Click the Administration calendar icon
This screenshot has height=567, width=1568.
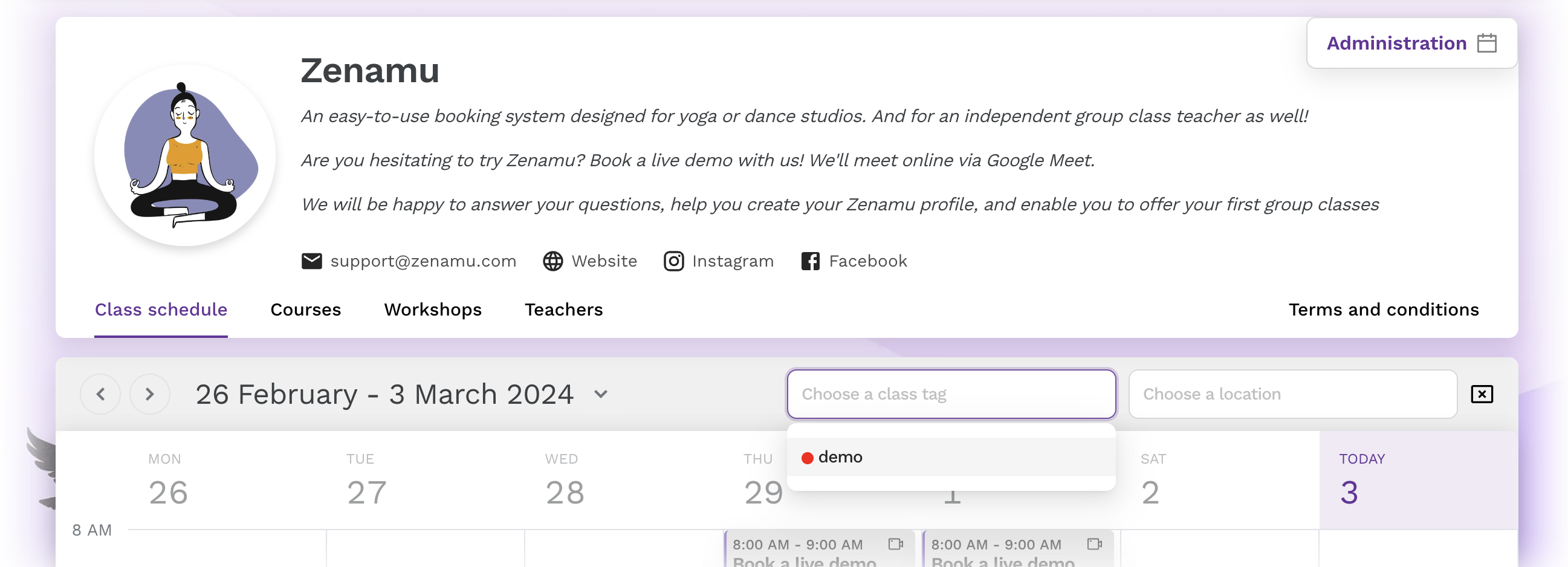click(x=1486, y=44)
